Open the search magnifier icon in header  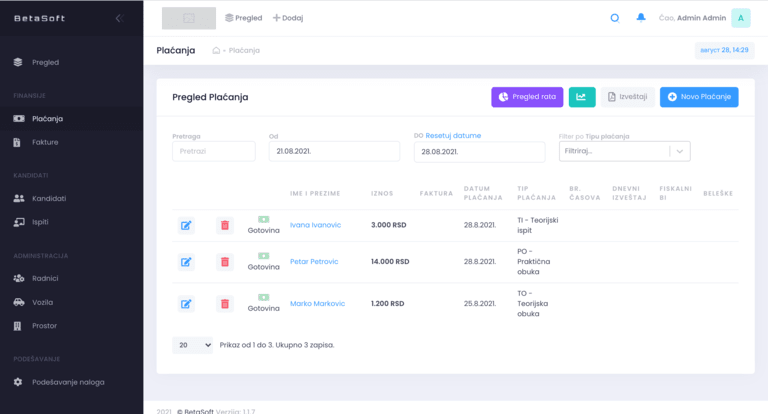pyautogui.click(x=615, y=18)
